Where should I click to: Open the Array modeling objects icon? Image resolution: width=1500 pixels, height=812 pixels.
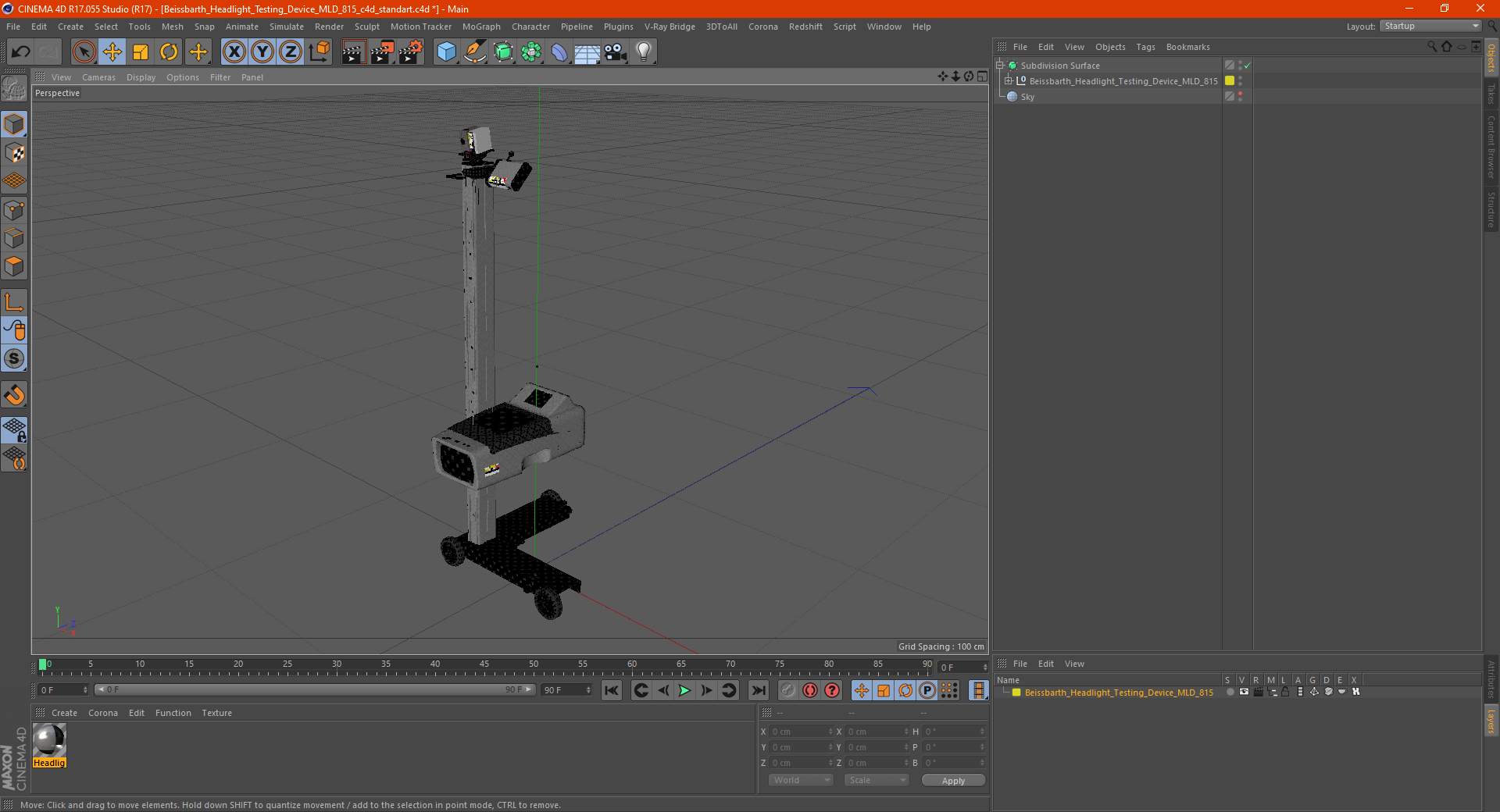pyautogui.click(x=531, y=52)
